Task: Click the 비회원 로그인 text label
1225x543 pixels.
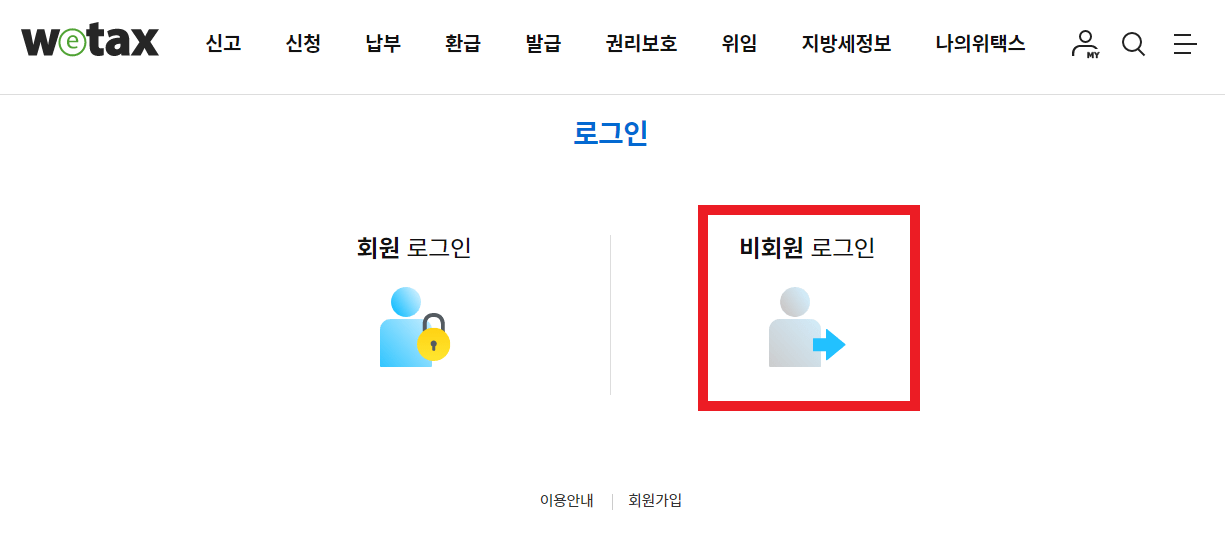Action: [x=807, y=247]
